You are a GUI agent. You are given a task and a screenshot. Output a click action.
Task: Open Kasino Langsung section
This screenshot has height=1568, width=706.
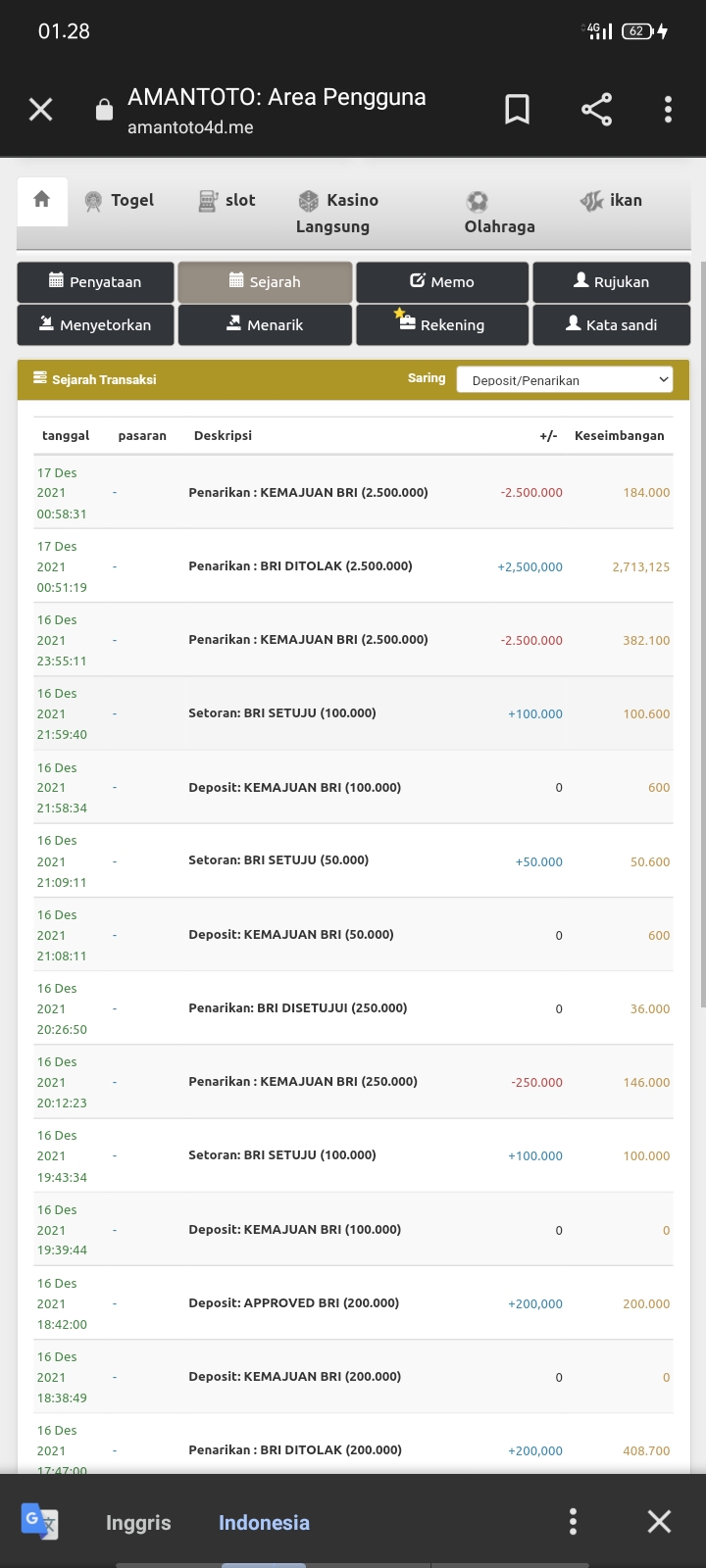coord(334,213)
